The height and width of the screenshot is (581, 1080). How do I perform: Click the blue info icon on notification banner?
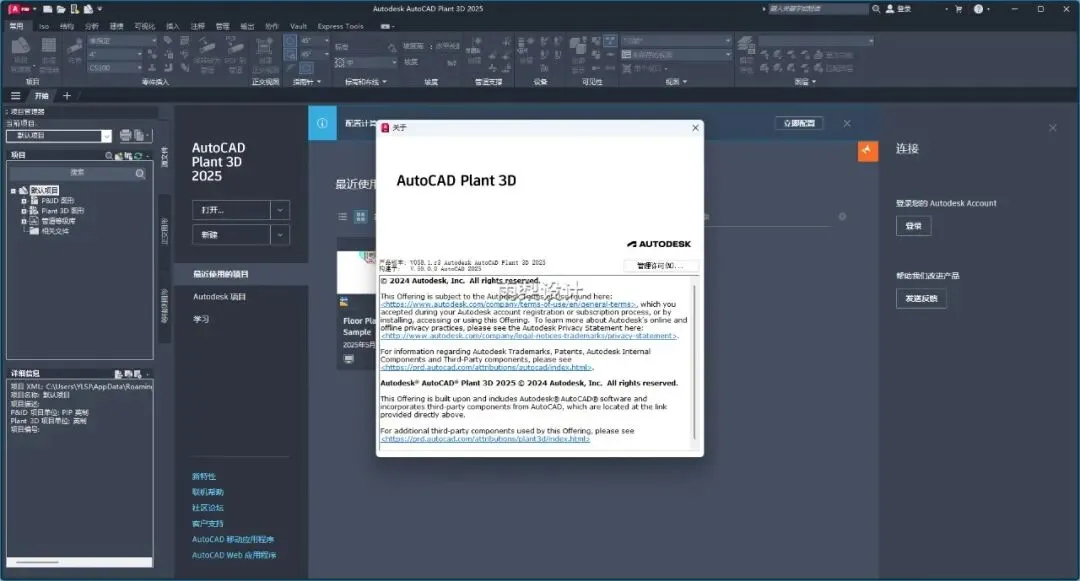322,123
